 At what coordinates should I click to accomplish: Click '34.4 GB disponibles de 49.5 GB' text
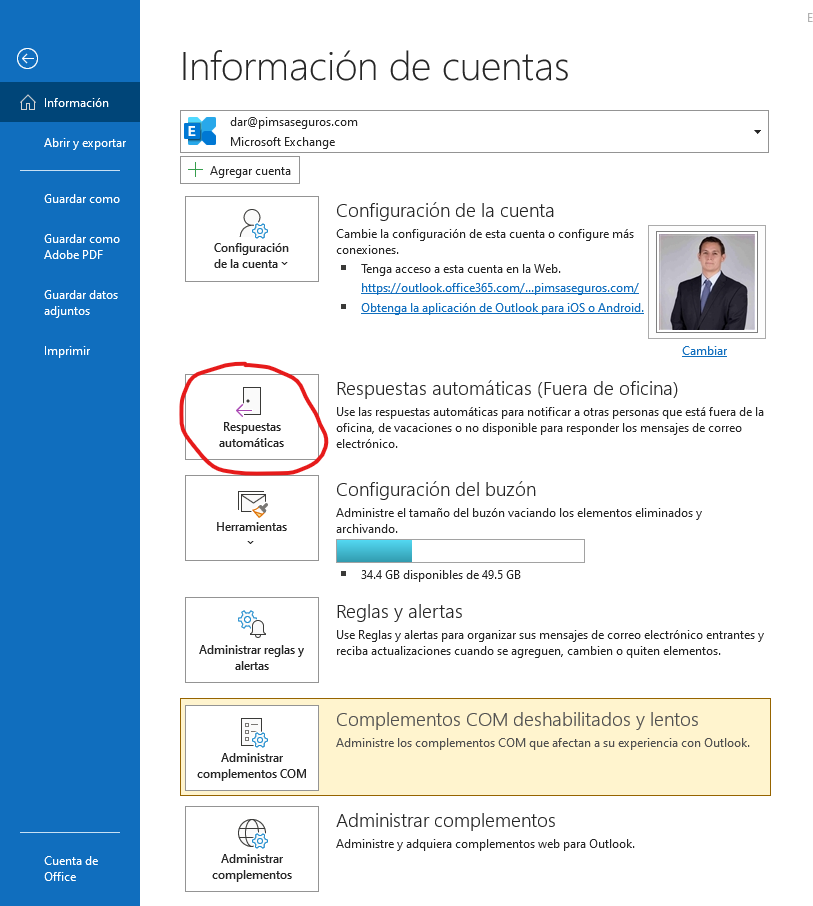click(x=440, y=575)
